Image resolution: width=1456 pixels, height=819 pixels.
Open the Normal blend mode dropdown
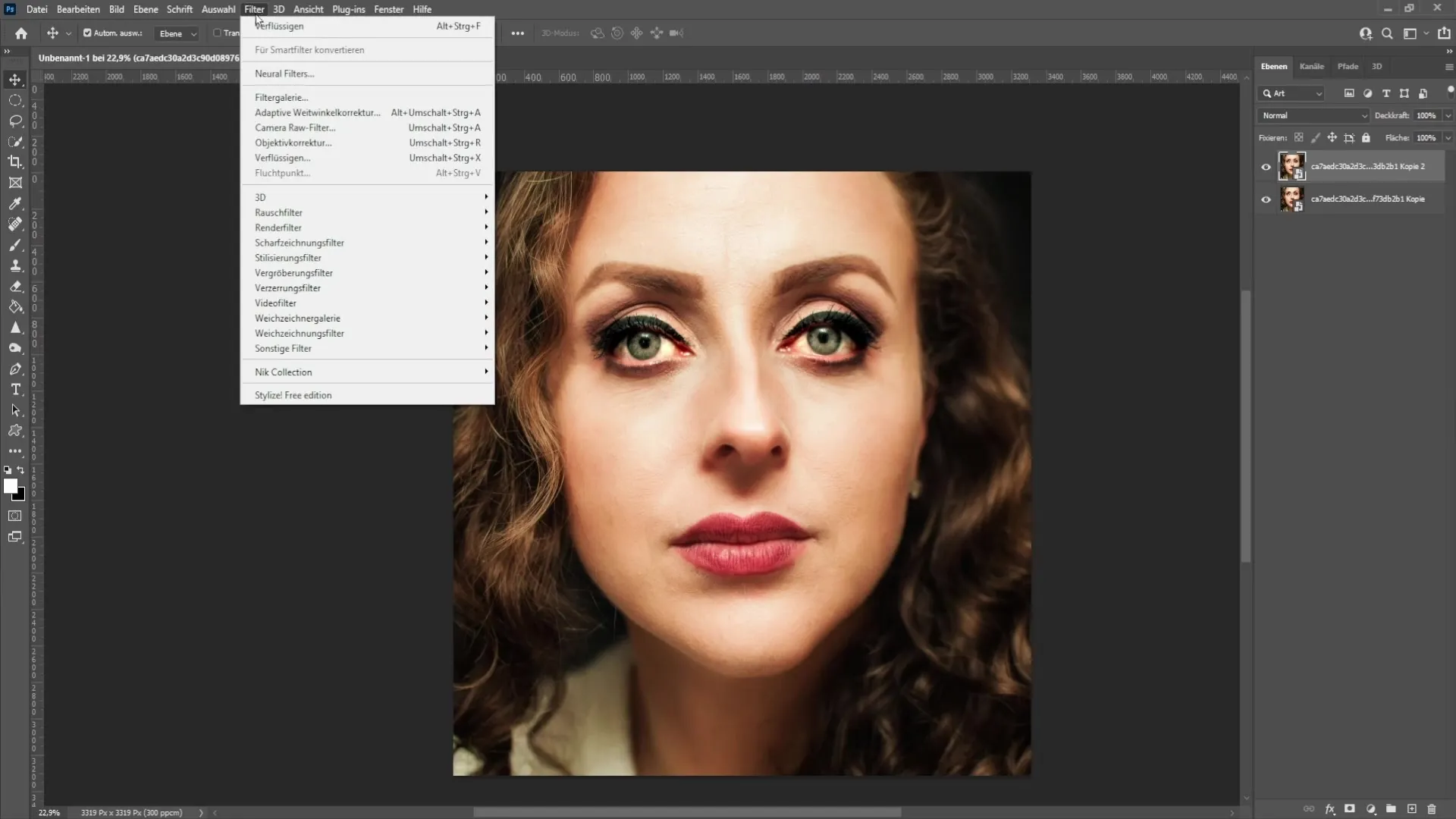point(1314,115)
